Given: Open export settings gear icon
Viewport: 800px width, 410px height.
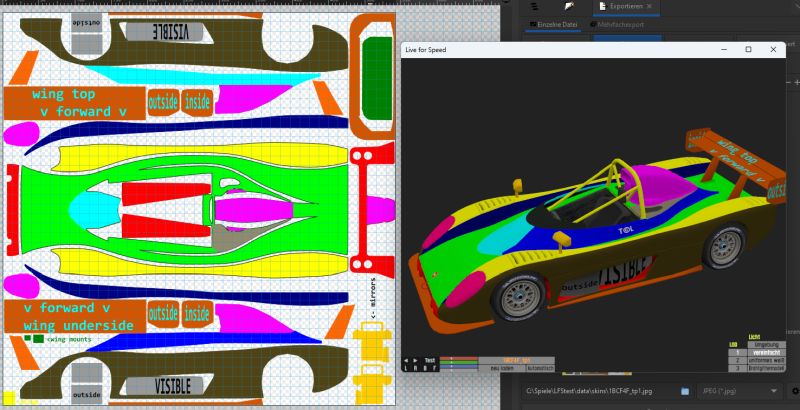Looking at the screenshot, I should [795, 391].
